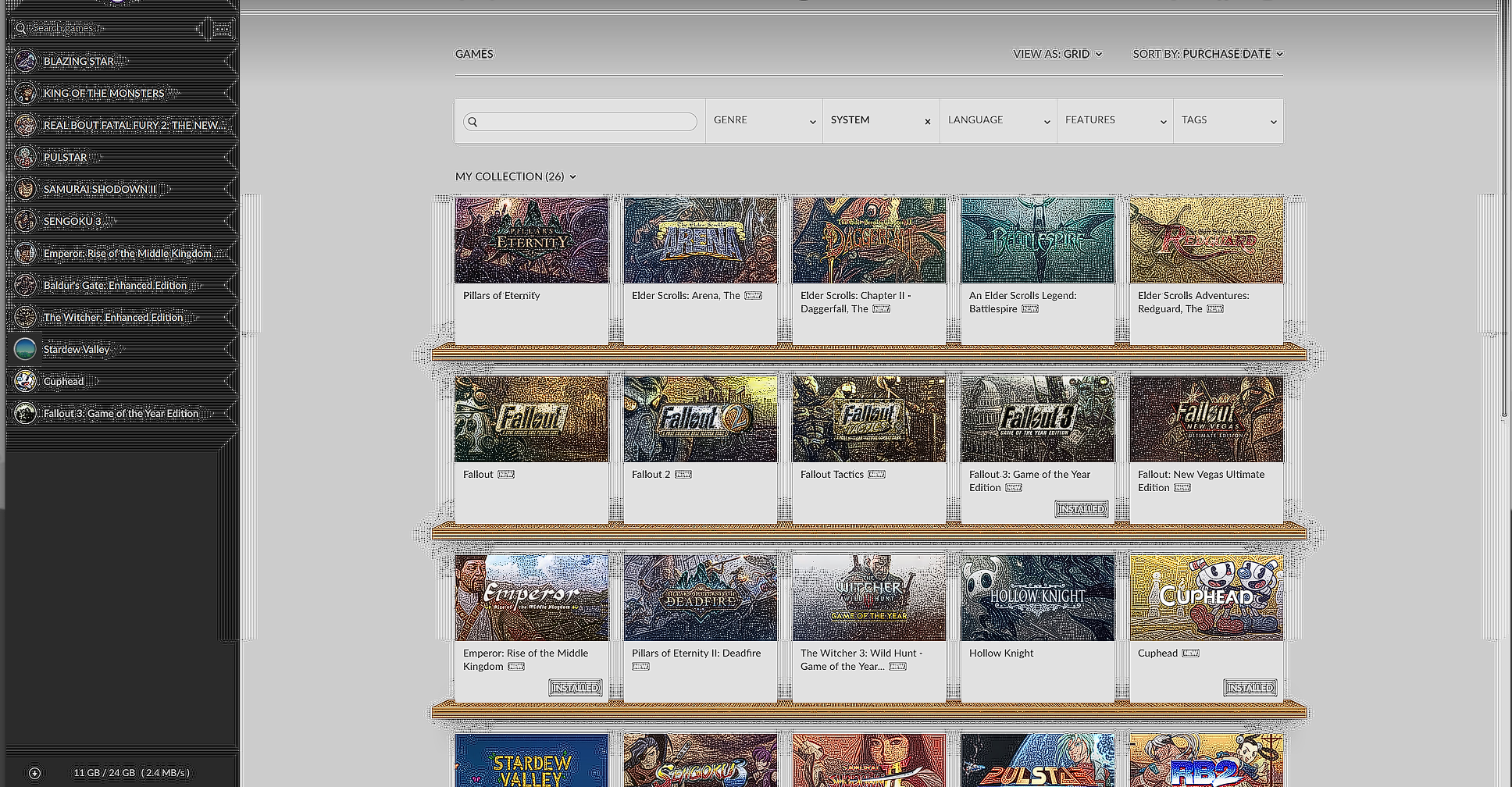The width and height of the screenshot is (1512, 787).
Task: Expand the Language filter dropdown
Action: (998, 120)
